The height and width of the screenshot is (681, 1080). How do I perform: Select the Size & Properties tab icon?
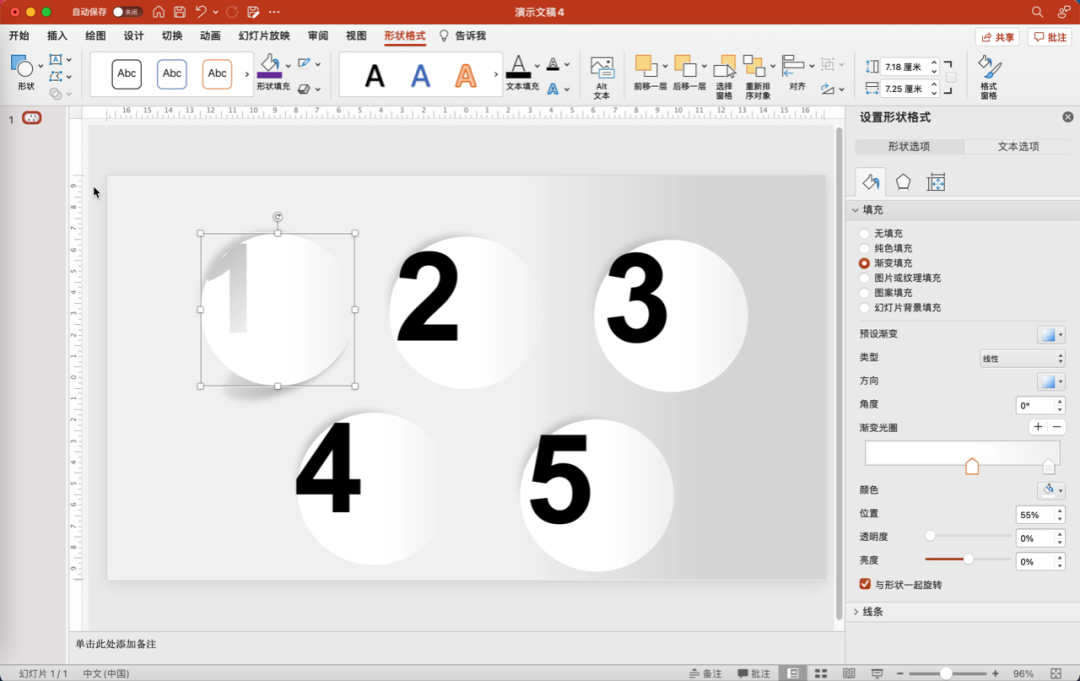[x=935, y=182]
